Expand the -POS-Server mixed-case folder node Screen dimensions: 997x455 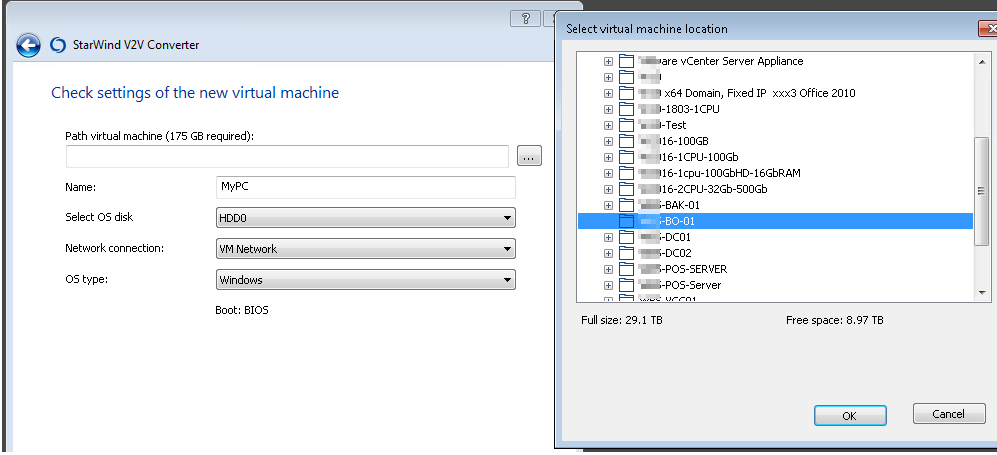tap(609, 285)
